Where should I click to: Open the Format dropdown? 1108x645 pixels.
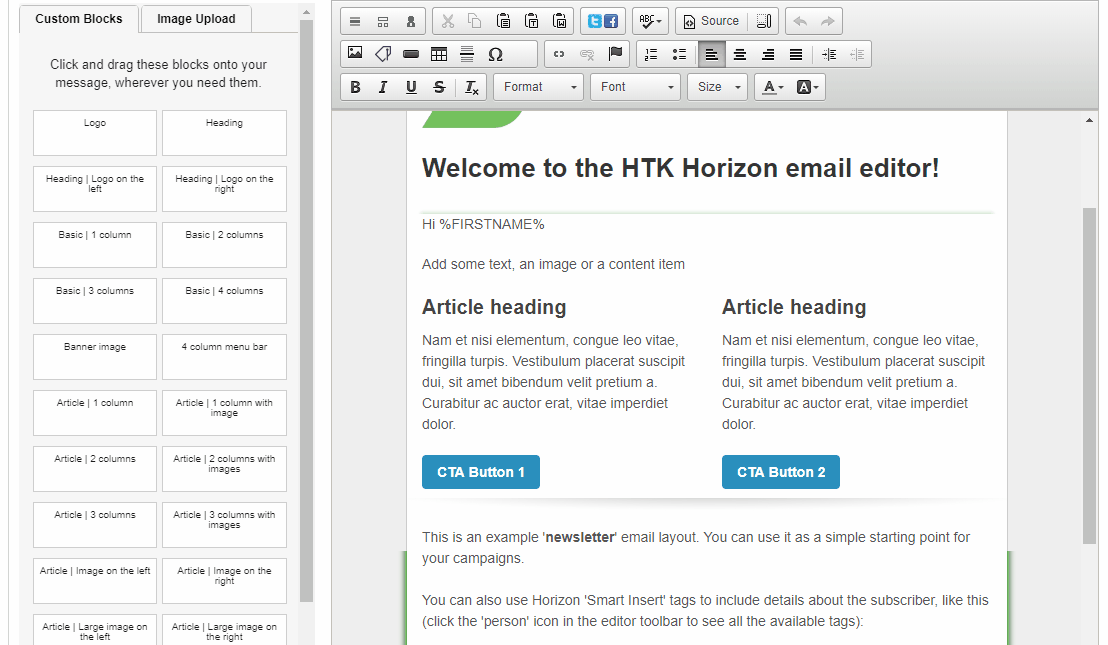click(538, 87)
